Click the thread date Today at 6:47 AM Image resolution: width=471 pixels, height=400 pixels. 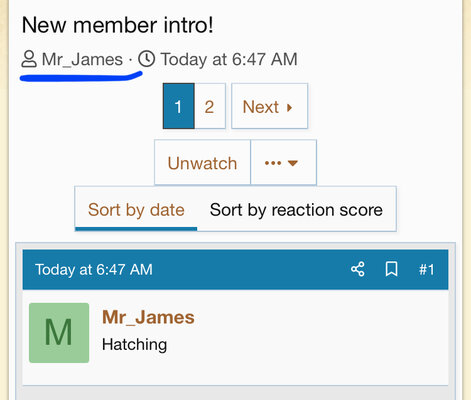coord(229,60)
